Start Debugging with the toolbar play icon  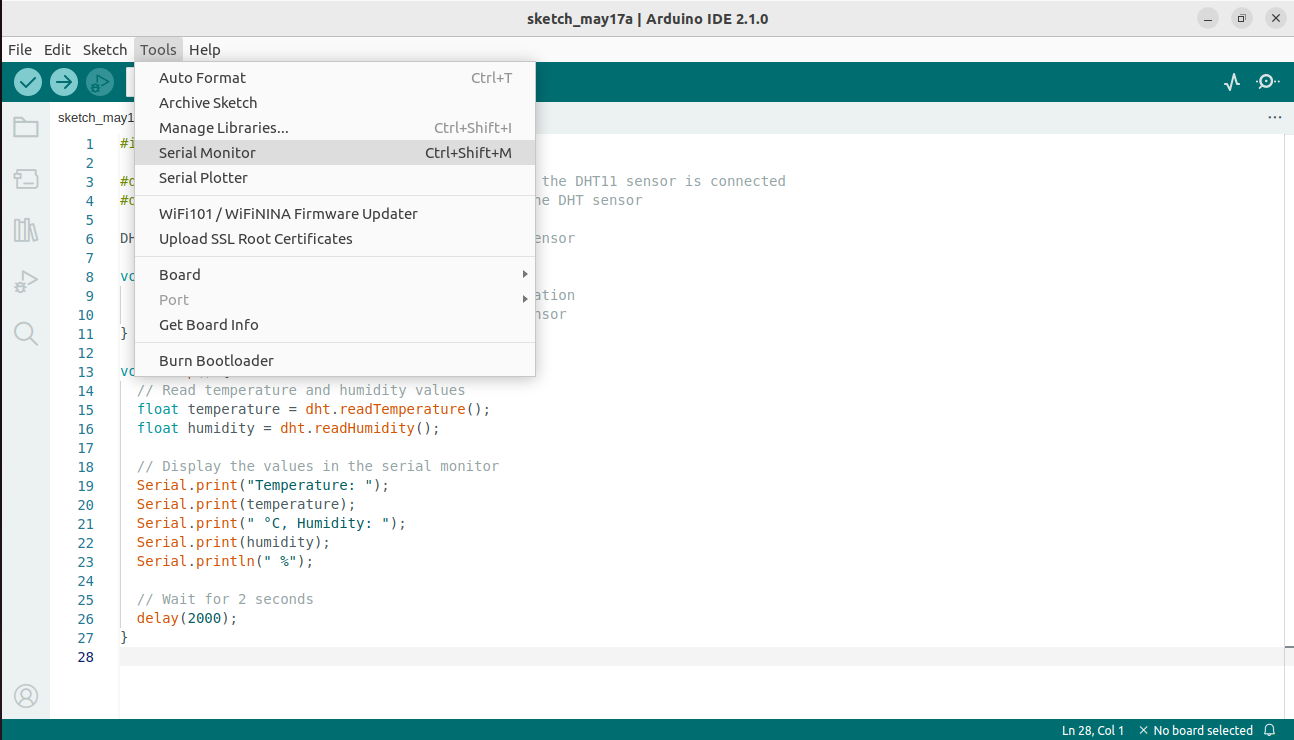pyautogui.click(x=100, y=82)
